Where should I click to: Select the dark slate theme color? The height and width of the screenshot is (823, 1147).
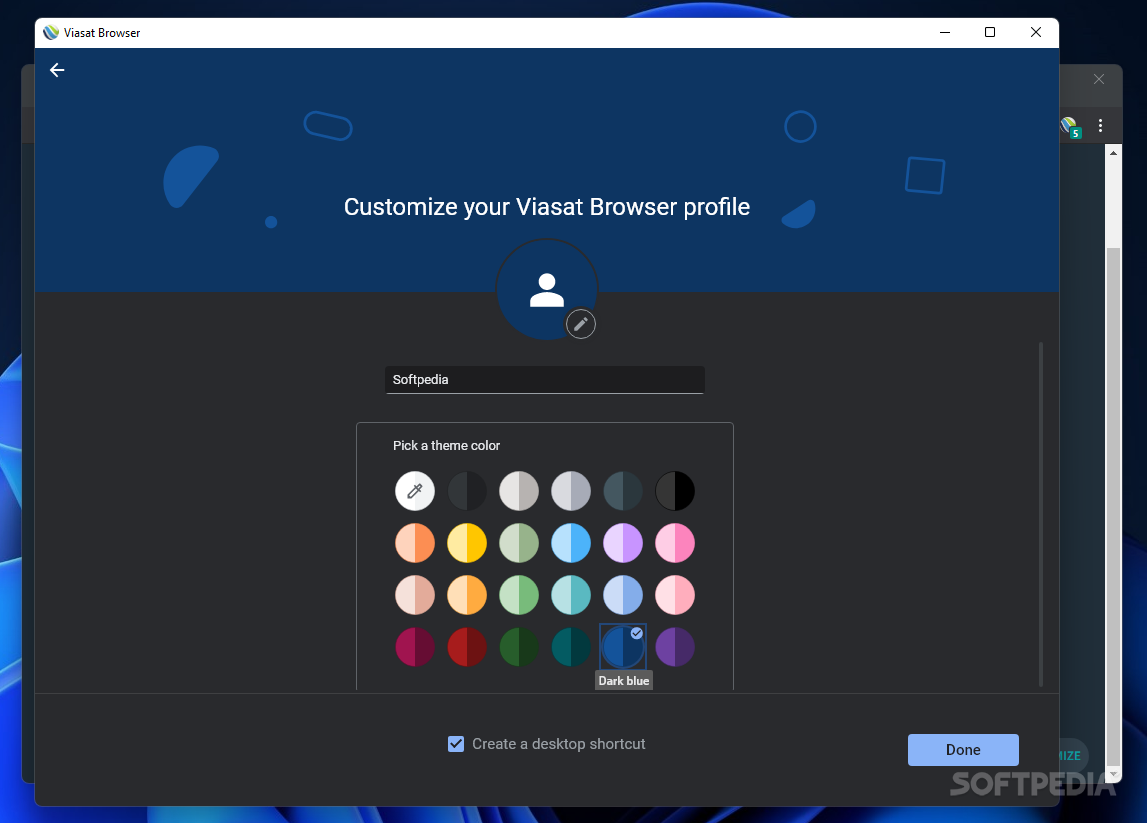(623, 491)
